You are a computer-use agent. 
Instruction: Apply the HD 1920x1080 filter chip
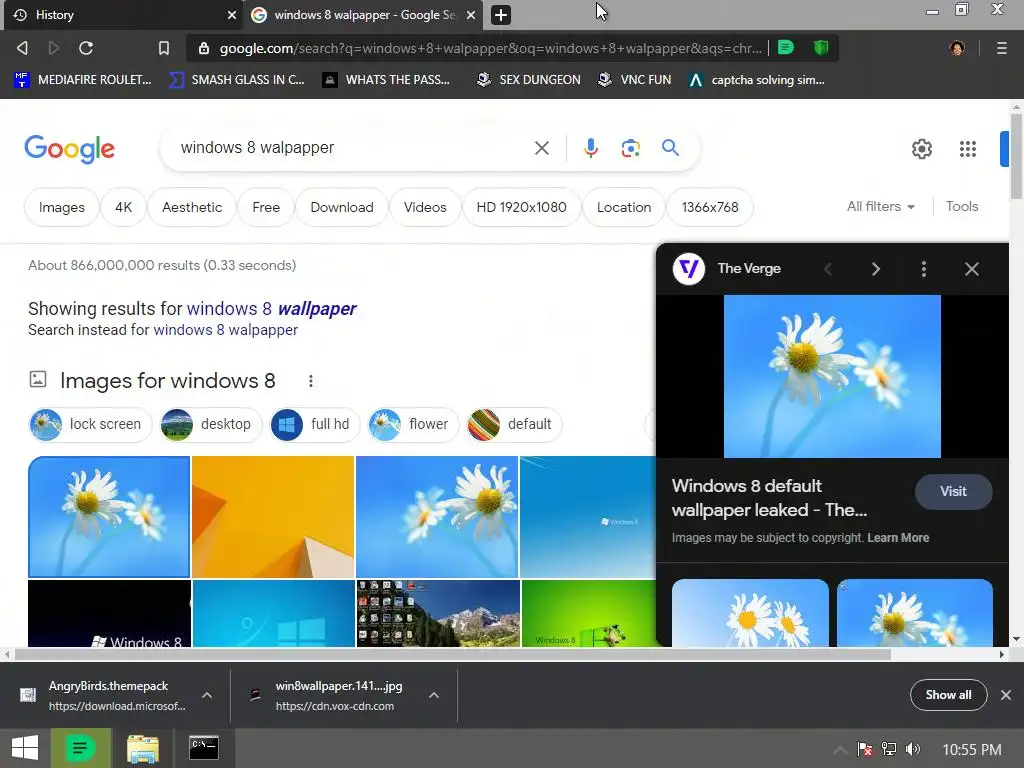(x=521, y=207)
